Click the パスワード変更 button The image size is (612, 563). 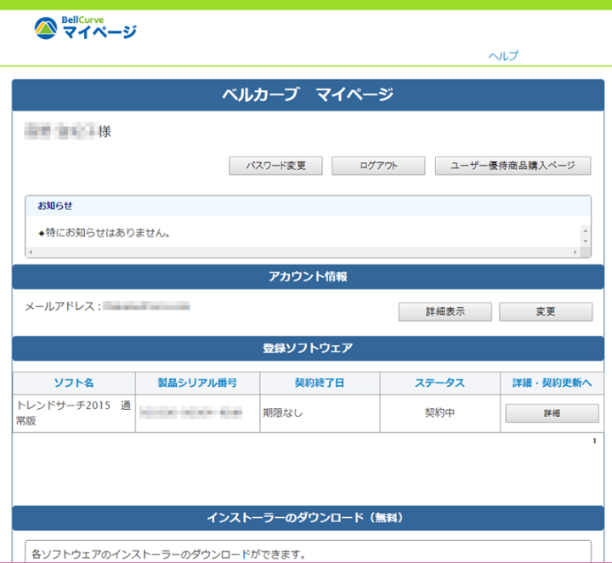276,166
